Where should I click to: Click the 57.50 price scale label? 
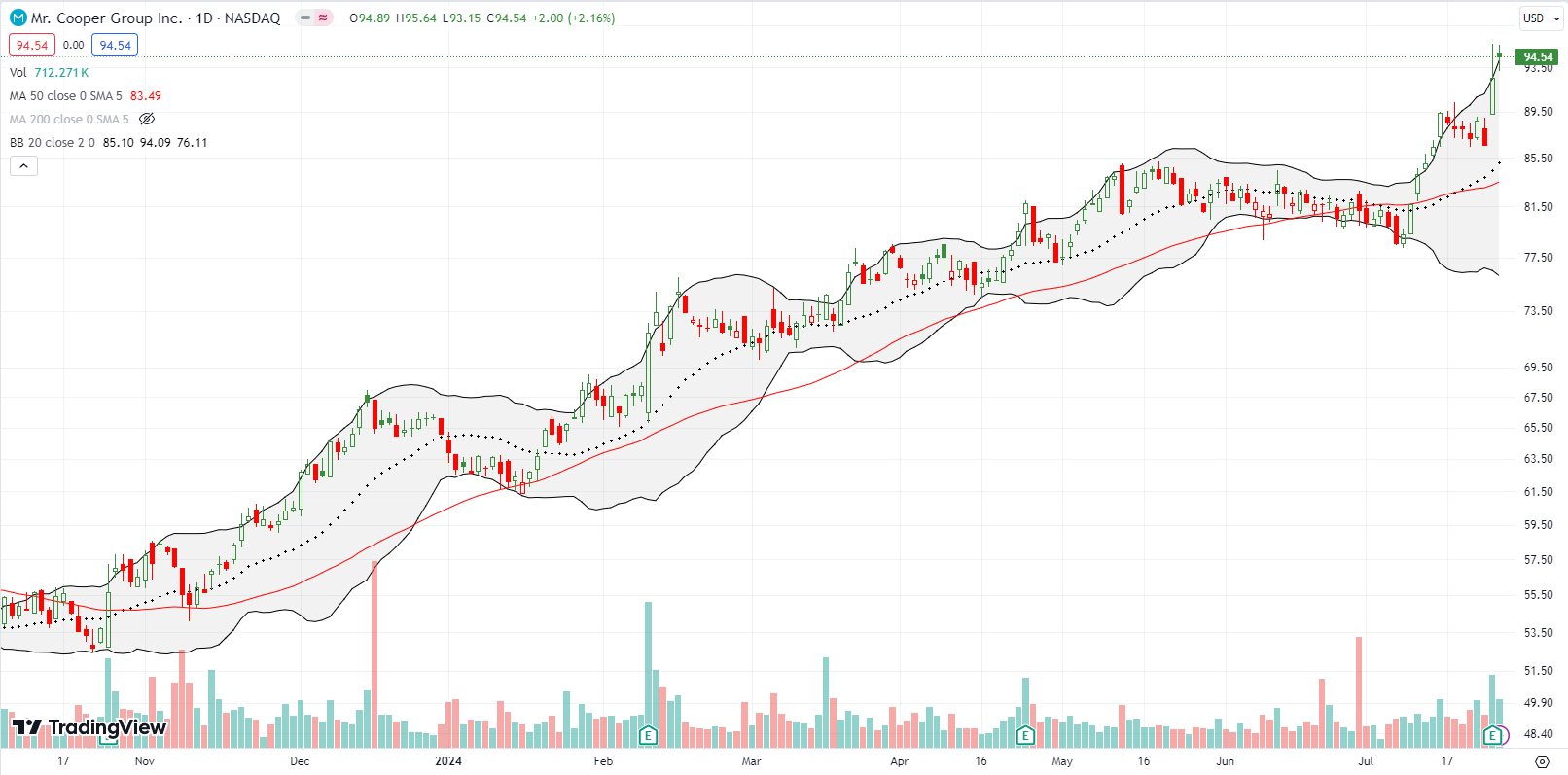(x=1539, y=559)
